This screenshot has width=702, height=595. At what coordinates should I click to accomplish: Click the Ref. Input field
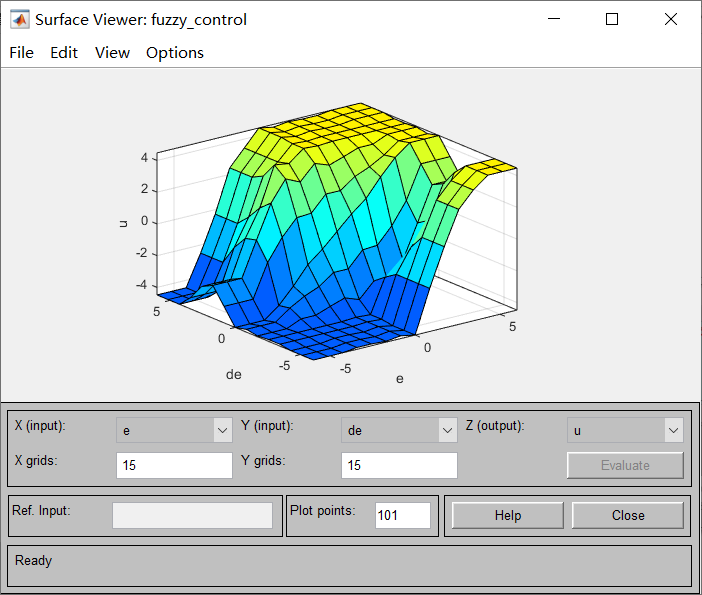click(192, 515)
